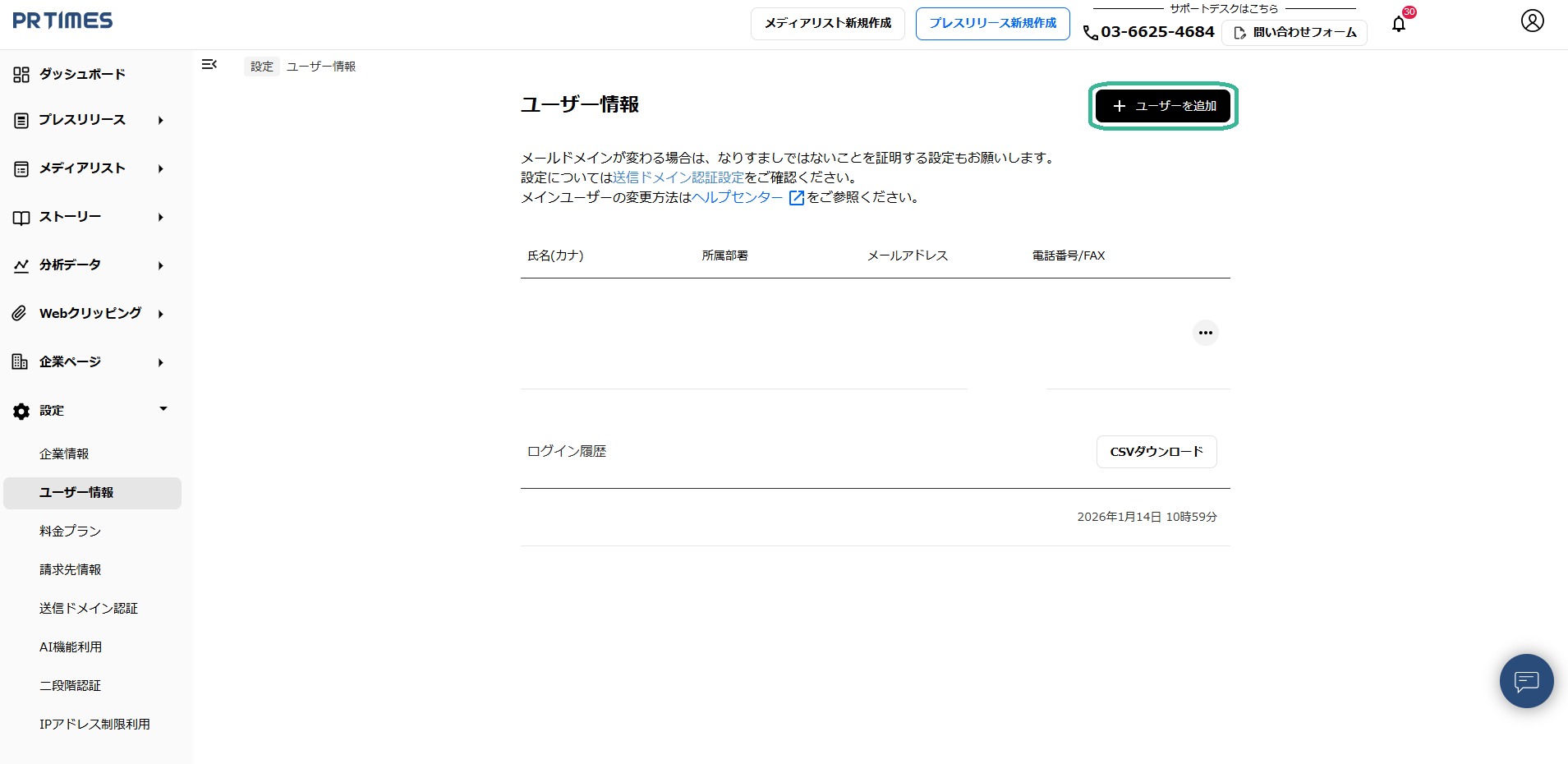Select the Webクリッピング paperclip icon
The width and height of the screenshot is (1568, 764).
[x=18, y=313]
